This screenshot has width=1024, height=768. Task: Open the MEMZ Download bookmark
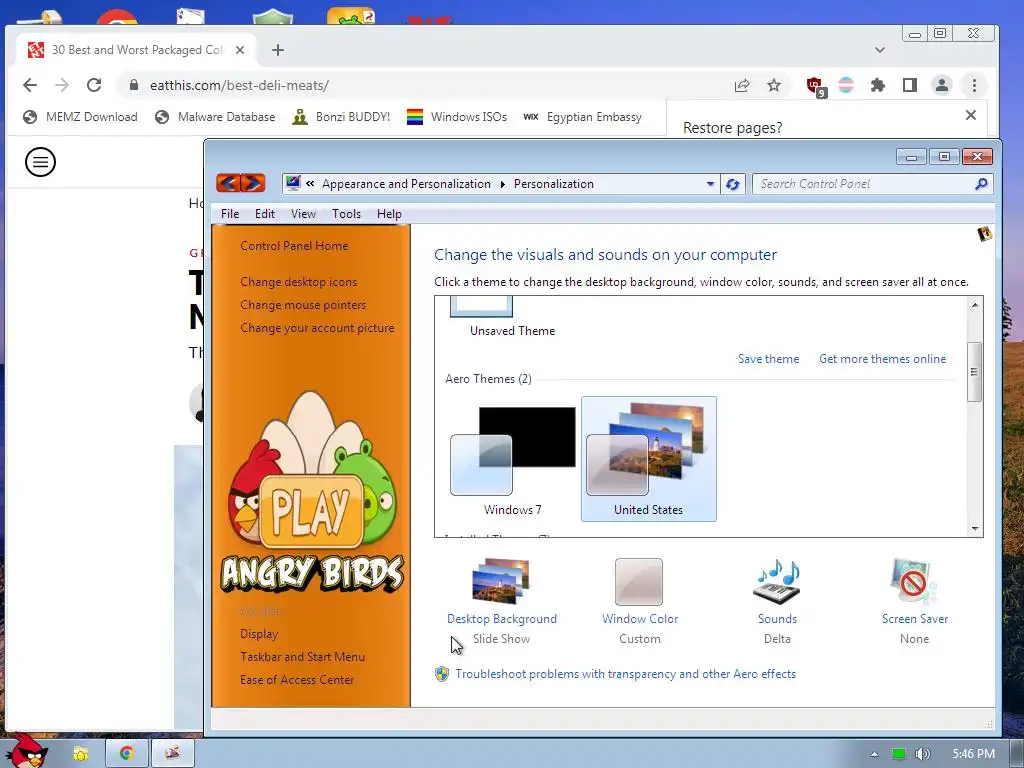click(80, 117)
